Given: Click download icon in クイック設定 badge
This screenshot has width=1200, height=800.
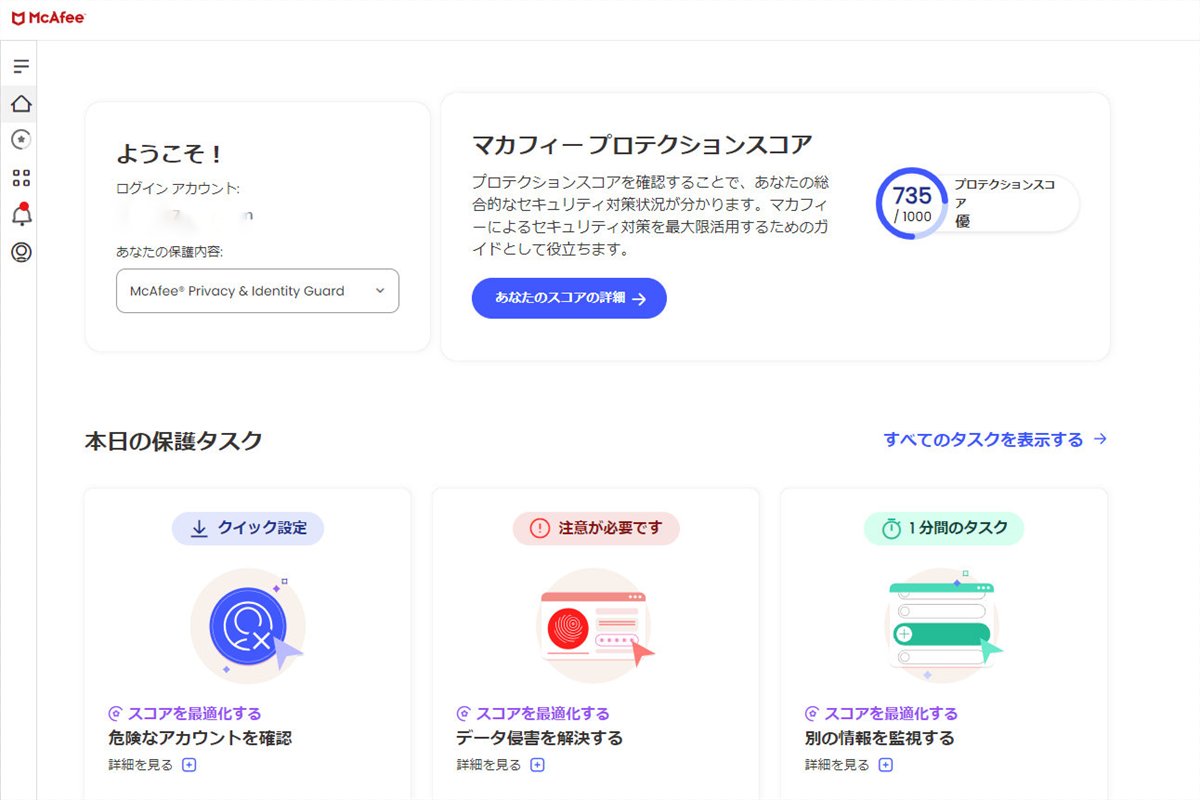Looking at the screenshot, I should tap(199, 529).
